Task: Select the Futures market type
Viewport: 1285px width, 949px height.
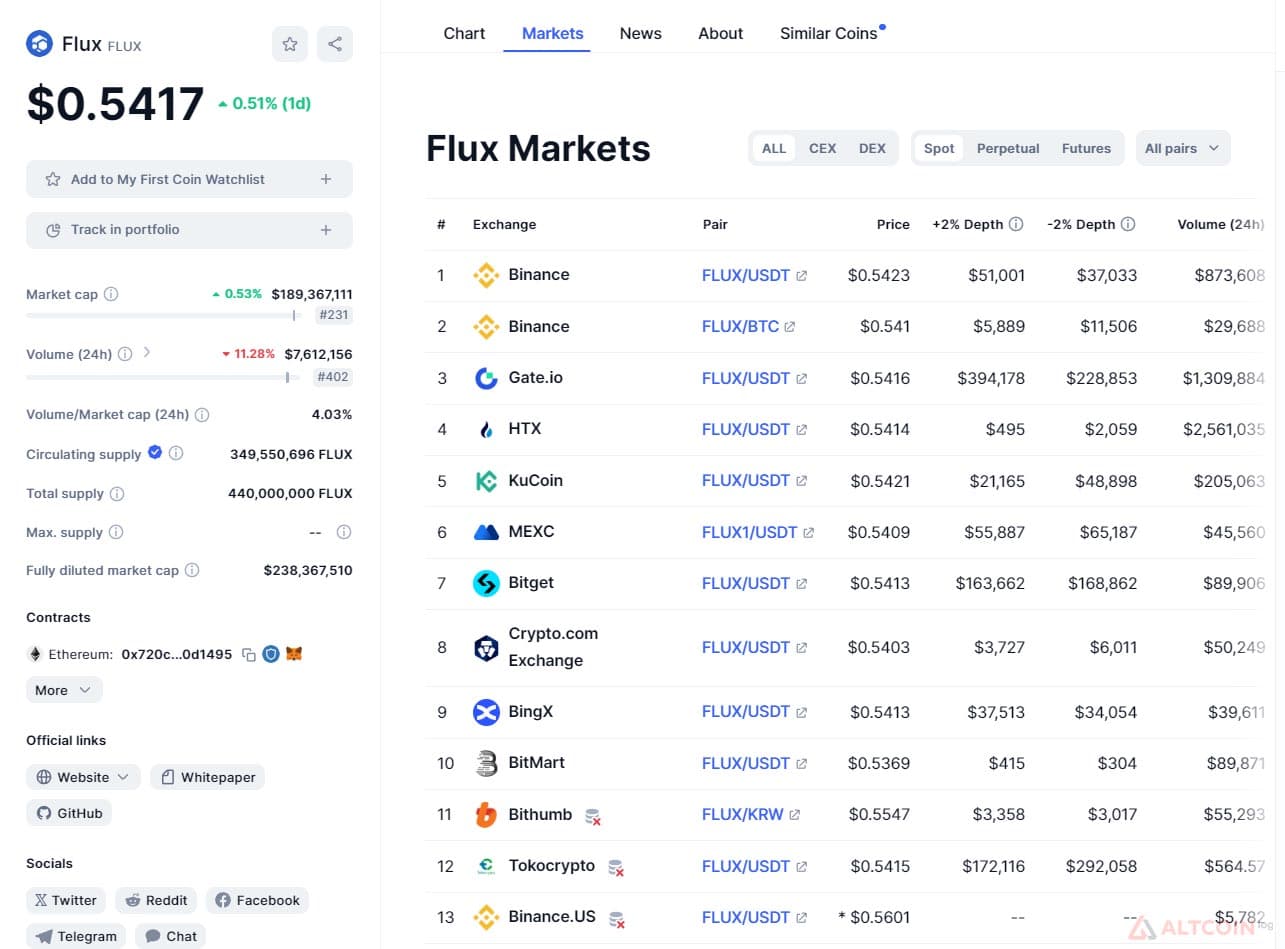Action: [x=1086, y=148]
